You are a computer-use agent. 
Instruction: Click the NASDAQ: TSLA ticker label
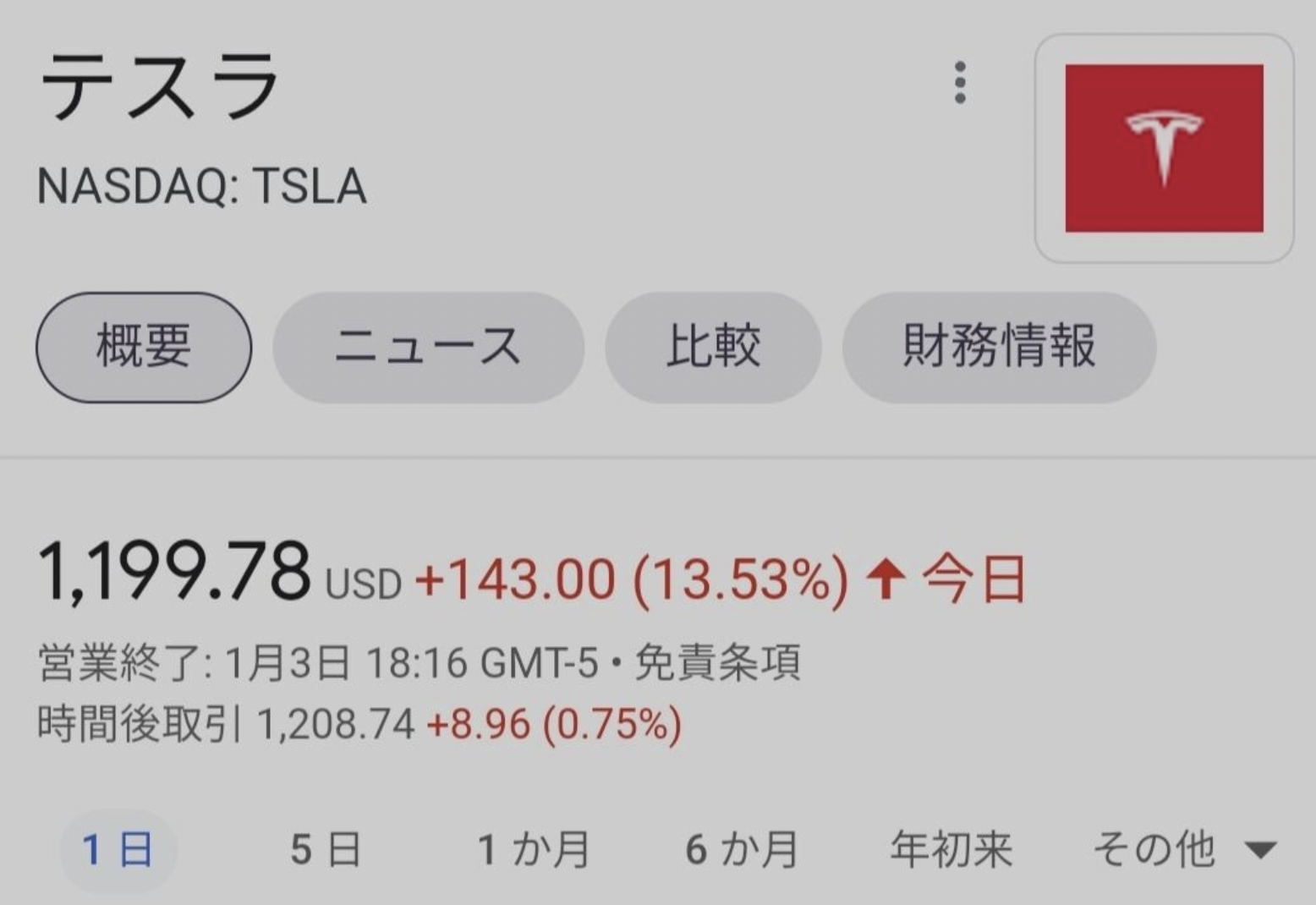click(202, 187)
